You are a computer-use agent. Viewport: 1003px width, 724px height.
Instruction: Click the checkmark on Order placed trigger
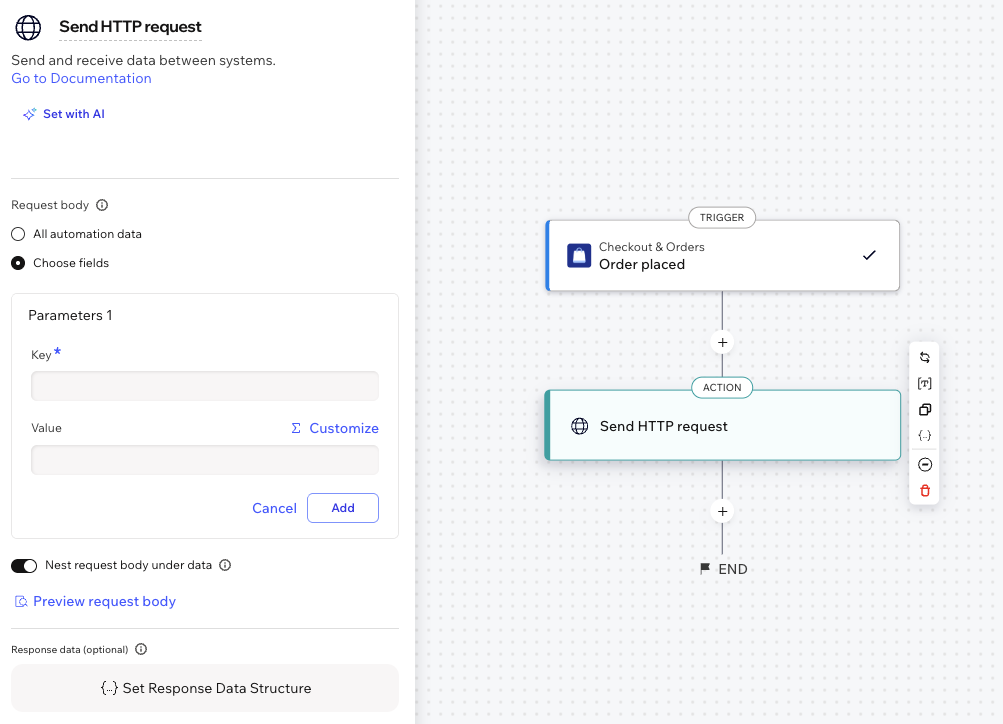tap(869, 255)
